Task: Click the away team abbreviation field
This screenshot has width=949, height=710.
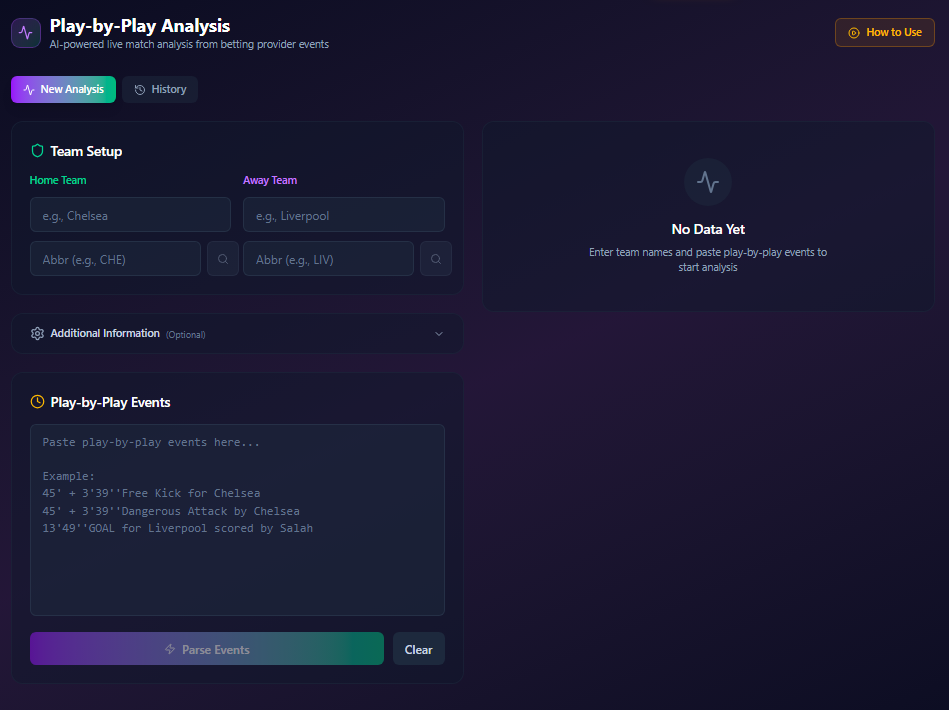Action: point(328,259)
